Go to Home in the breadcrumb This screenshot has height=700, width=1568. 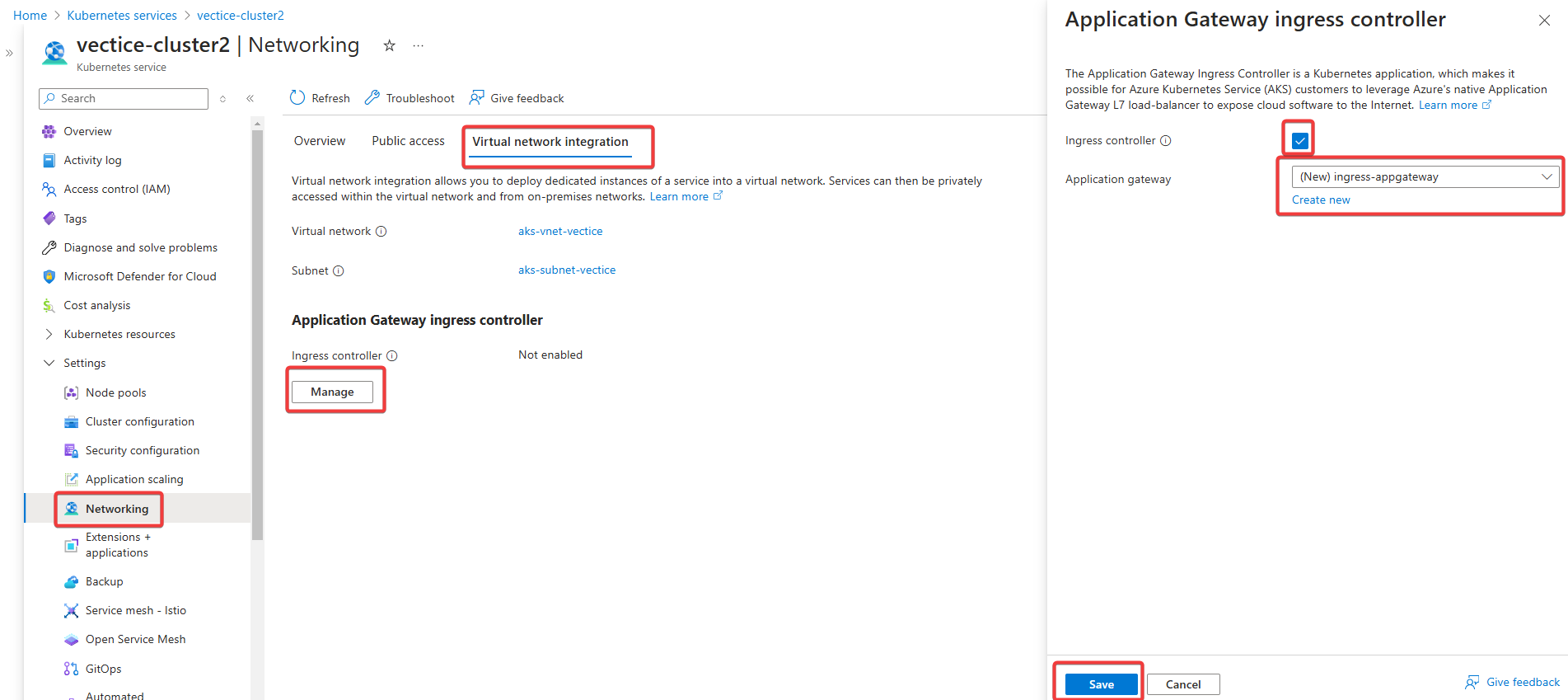pyautogui.click(x=30, y=16)
